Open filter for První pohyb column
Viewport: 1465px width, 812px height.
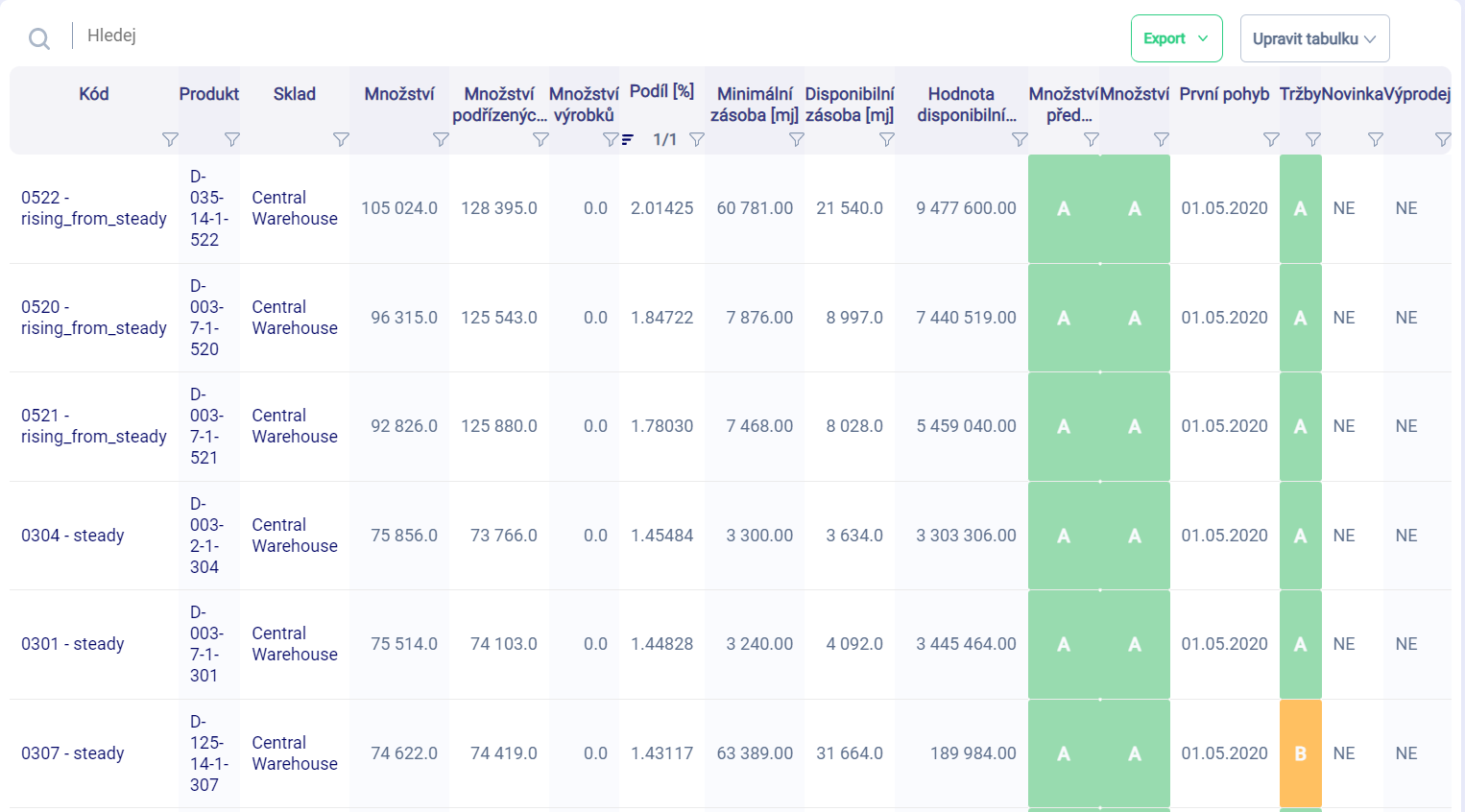coord(1271,140)
